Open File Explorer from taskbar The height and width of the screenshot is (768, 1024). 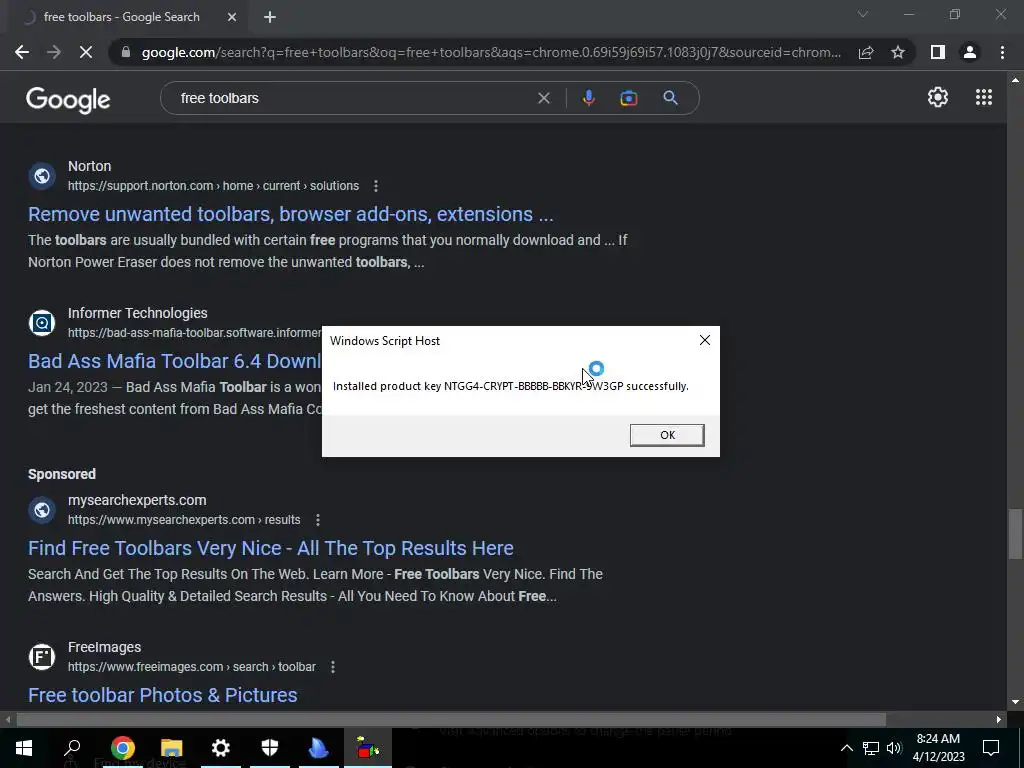click(171, 748)
